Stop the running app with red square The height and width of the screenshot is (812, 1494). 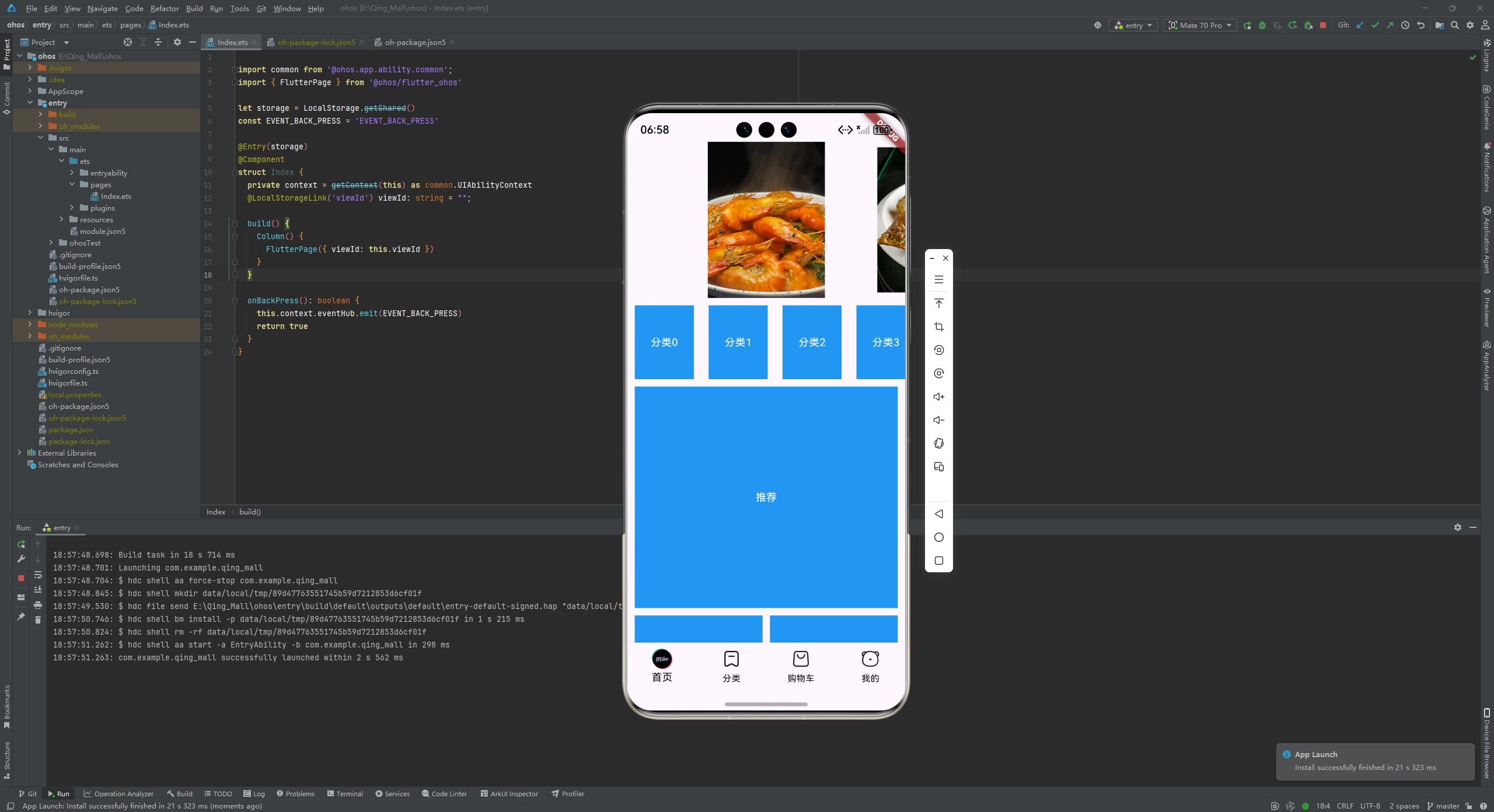click(x=1323, y=25)
